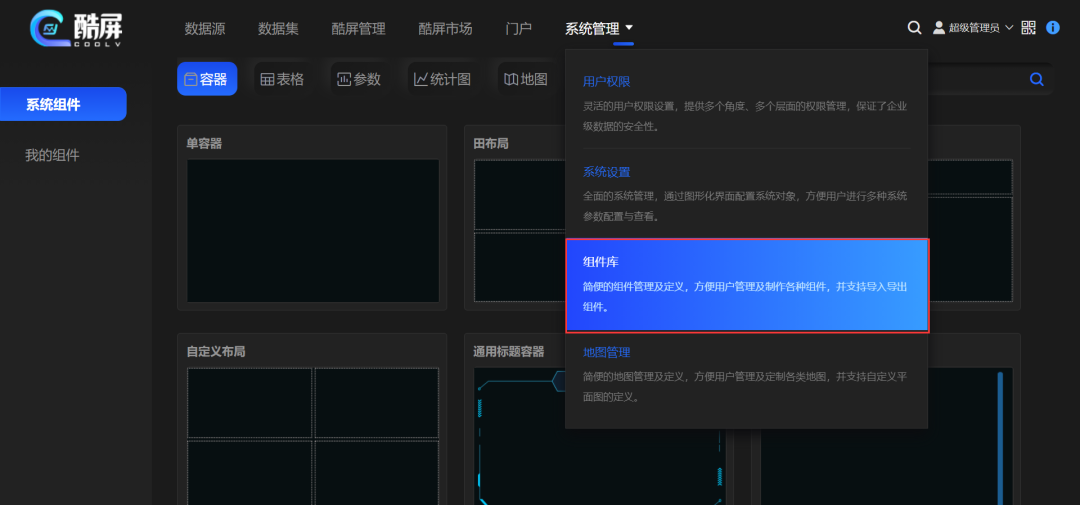Image resolution: width=1080 pixels, height=505 pixels.
Task: Expand the 超级管理员 user dropdown
Action: click(973, 28)
